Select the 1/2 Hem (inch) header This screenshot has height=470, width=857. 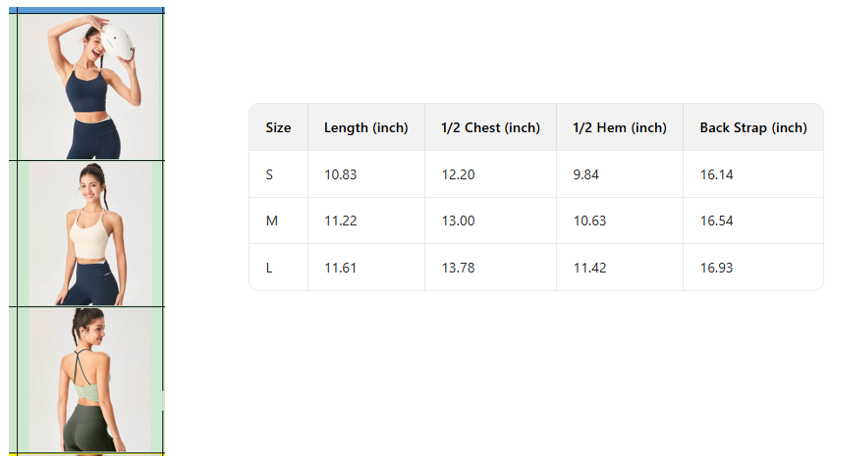click(619, 128)
